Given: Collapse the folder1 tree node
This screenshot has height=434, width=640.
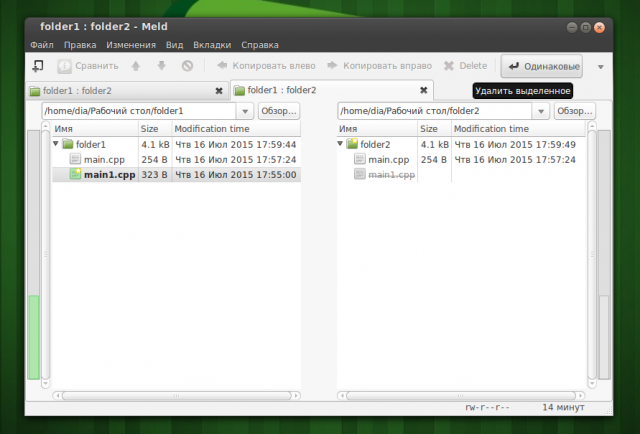Looking at the screenshot, I should click(x=56, y=144).
